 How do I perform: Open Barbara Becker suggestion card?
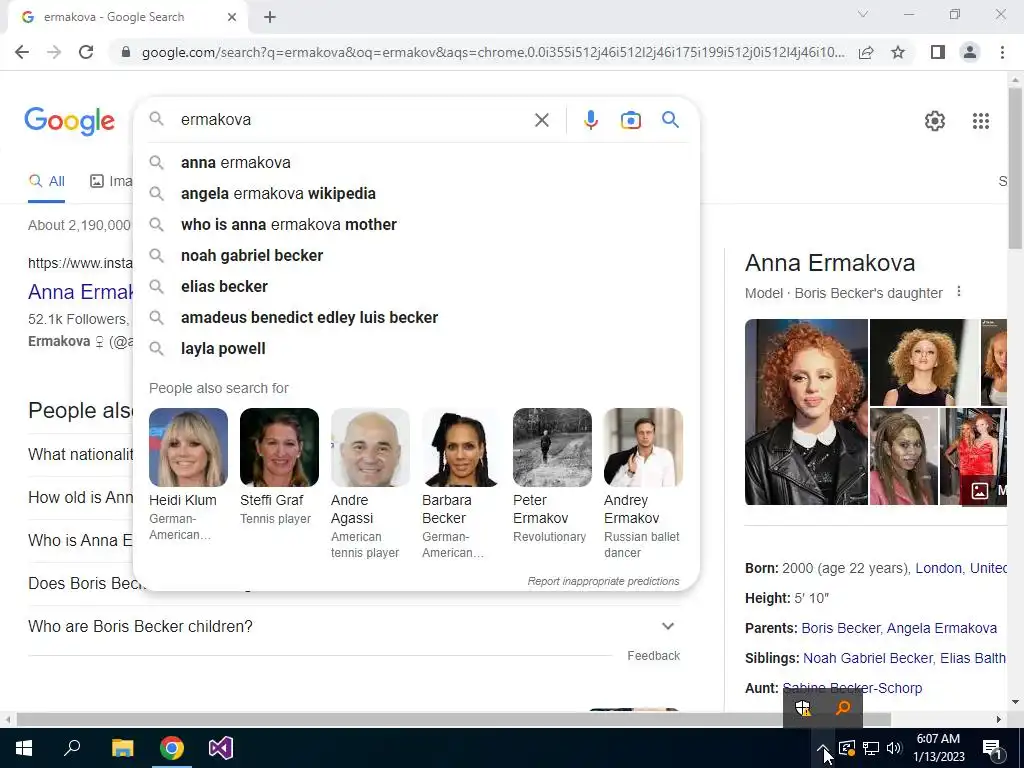pyautogui.click(x=461, y=484)
